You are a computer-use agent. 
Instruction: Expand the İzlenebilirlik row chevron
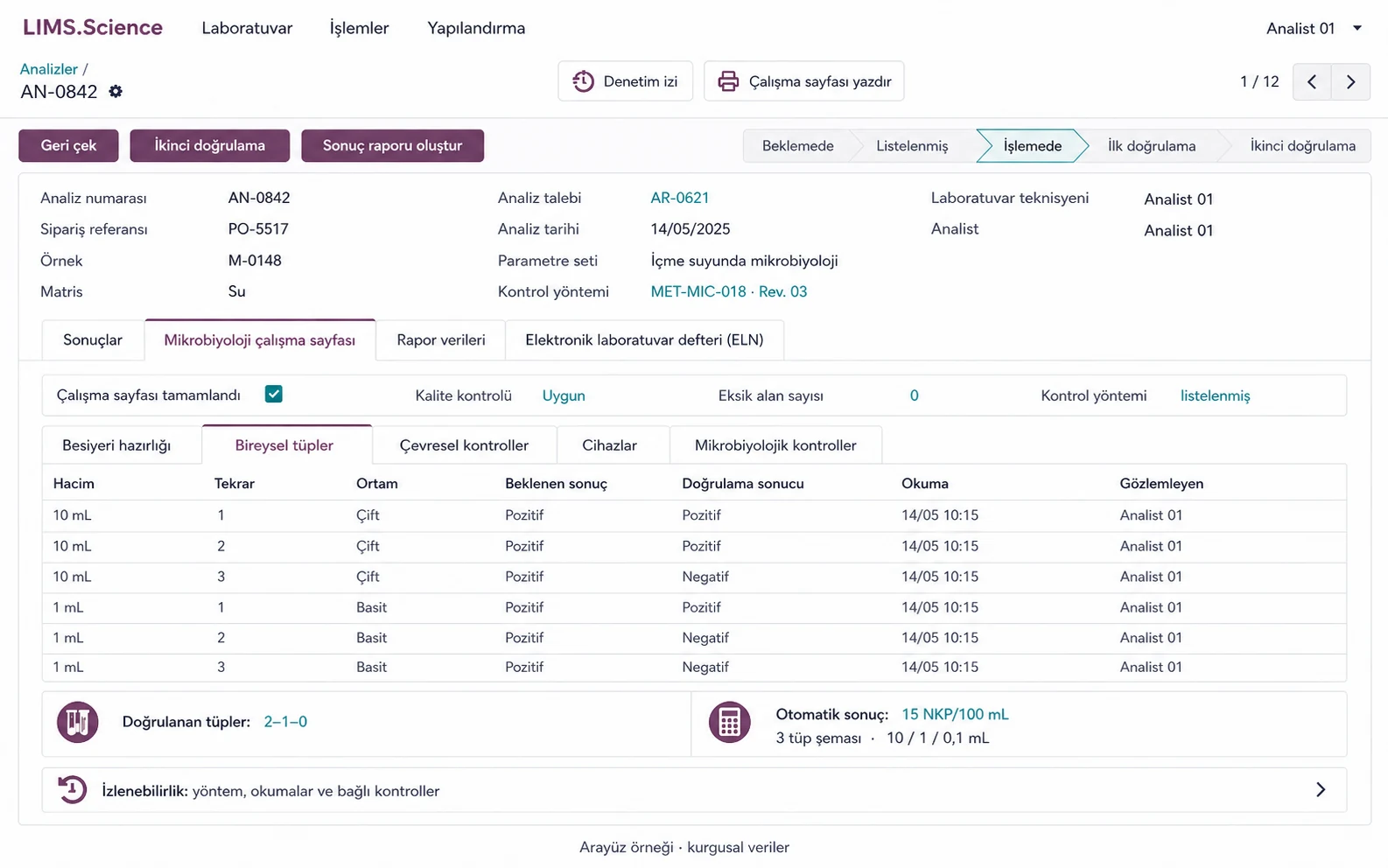tap(1321, 790)
